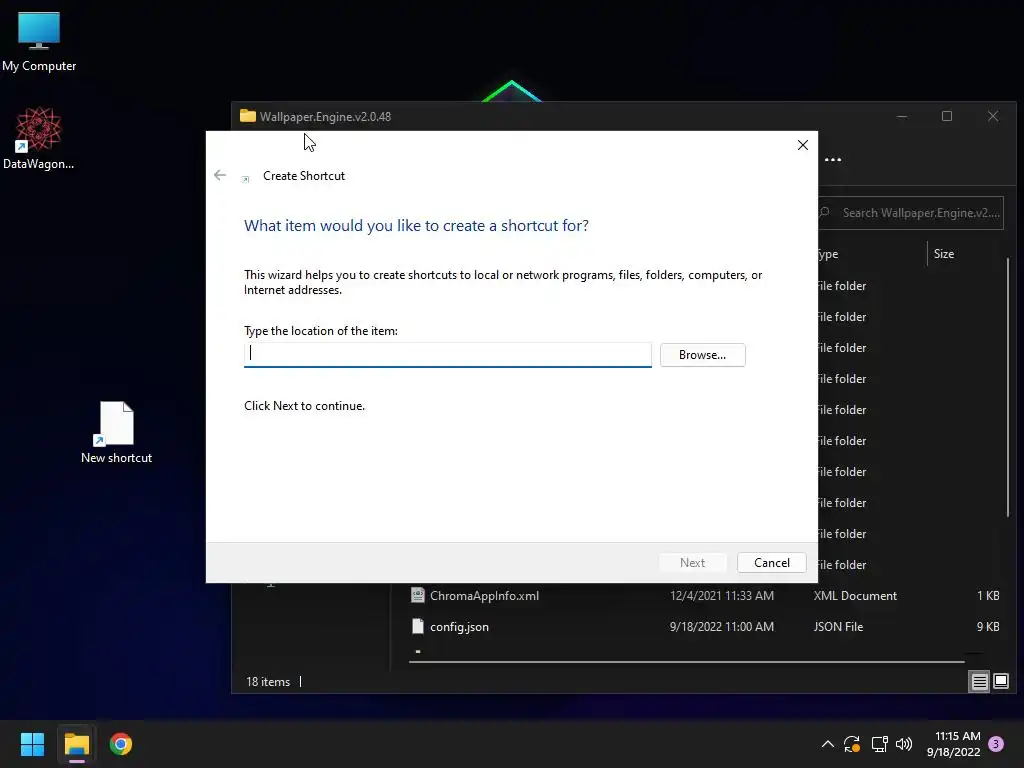The width and height of the screenshot is (1024, 768).
Task: Select the DataWagon desktop shortcut
Action: coord(39,138)
